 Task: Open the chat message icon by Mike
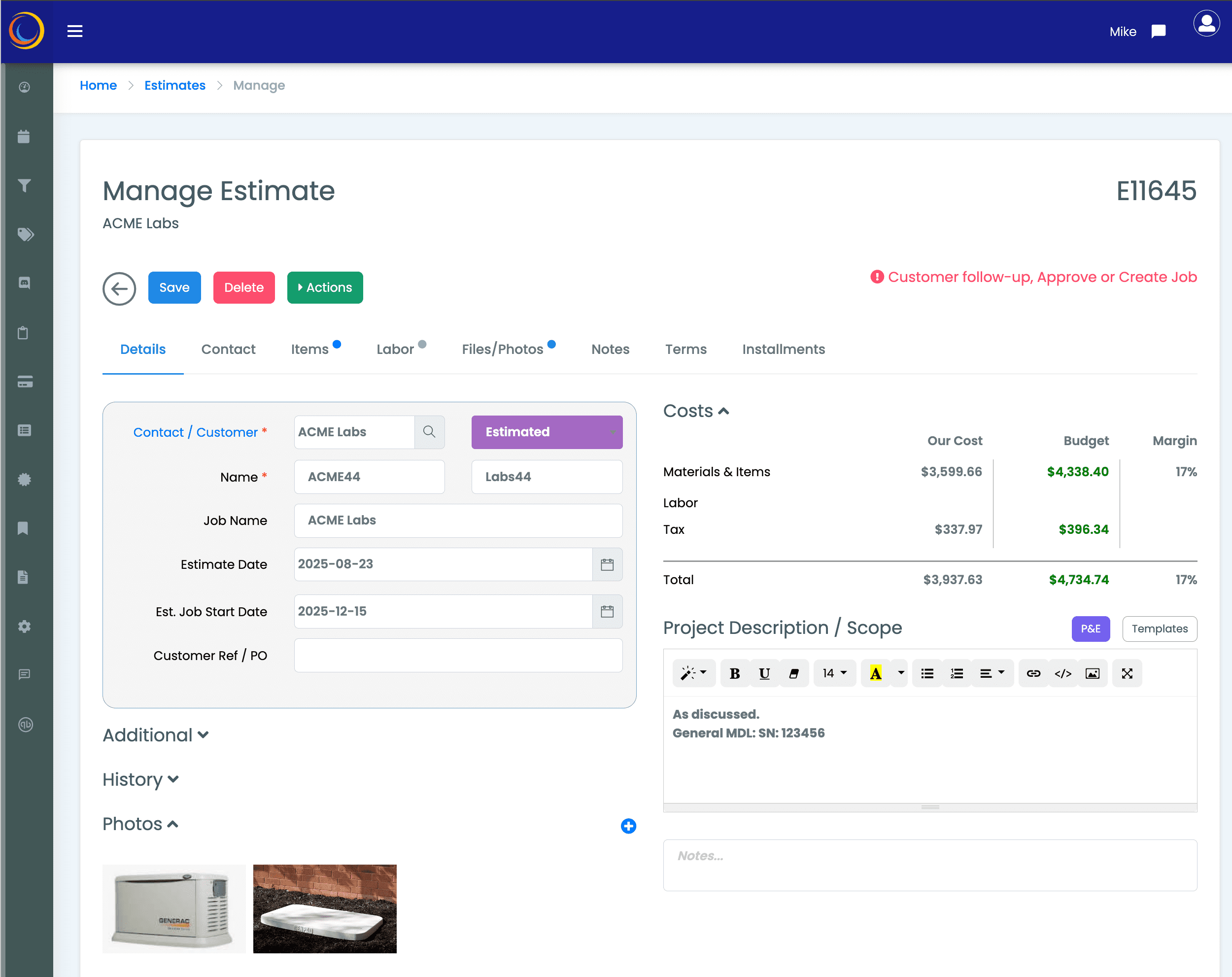click(1158, 32)
